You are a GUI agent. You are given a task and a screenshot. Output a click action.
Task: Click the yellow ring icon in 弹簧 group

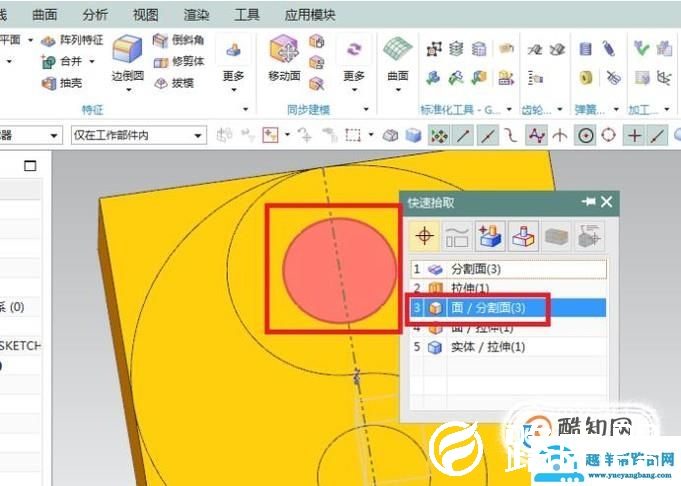586,78
